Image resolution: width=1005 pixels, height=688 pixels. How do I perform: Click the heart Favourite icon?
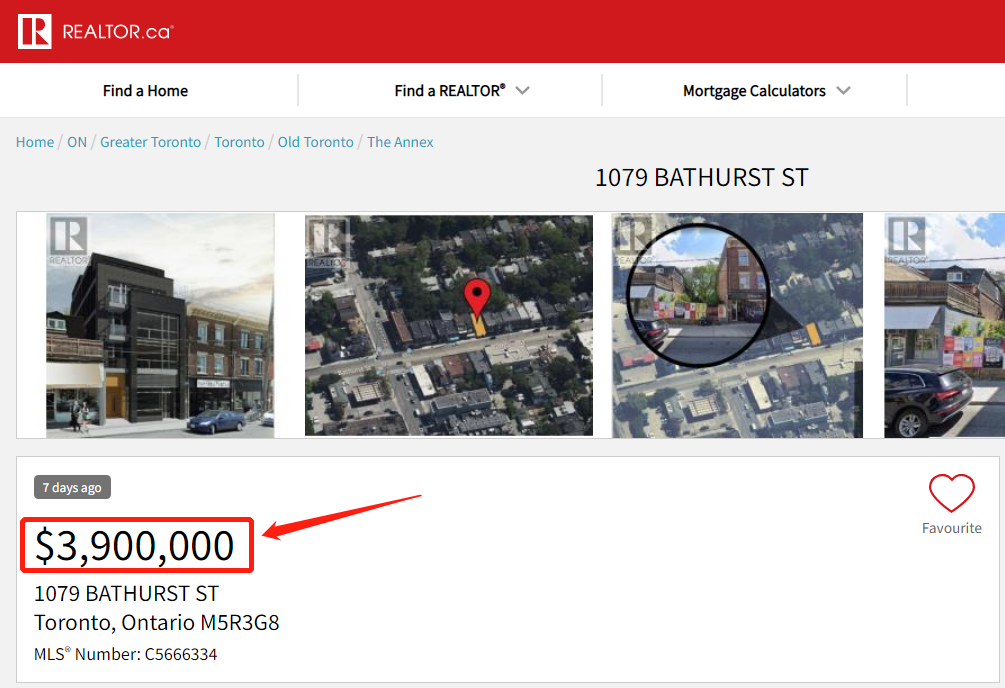tap(951, 493)
